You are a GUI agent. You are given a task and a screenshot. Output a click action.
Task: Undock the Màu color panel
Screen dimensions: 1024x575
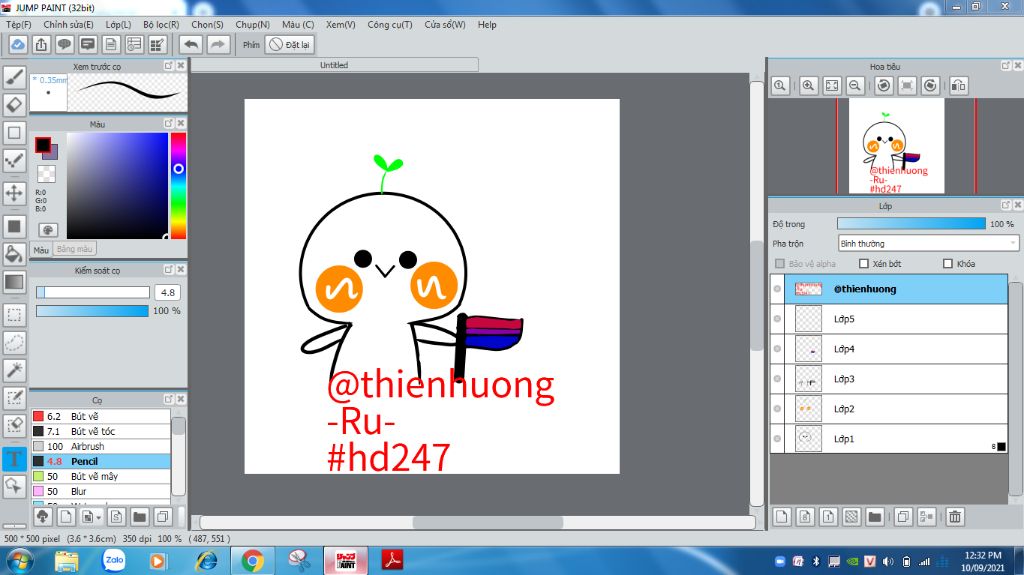pos(168,123)
